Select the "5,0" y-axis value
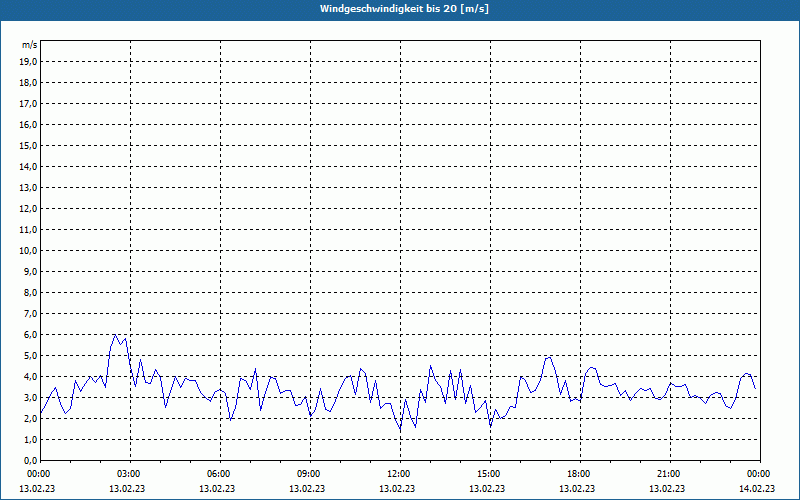 pyautogui.click(x=30, y=356)
